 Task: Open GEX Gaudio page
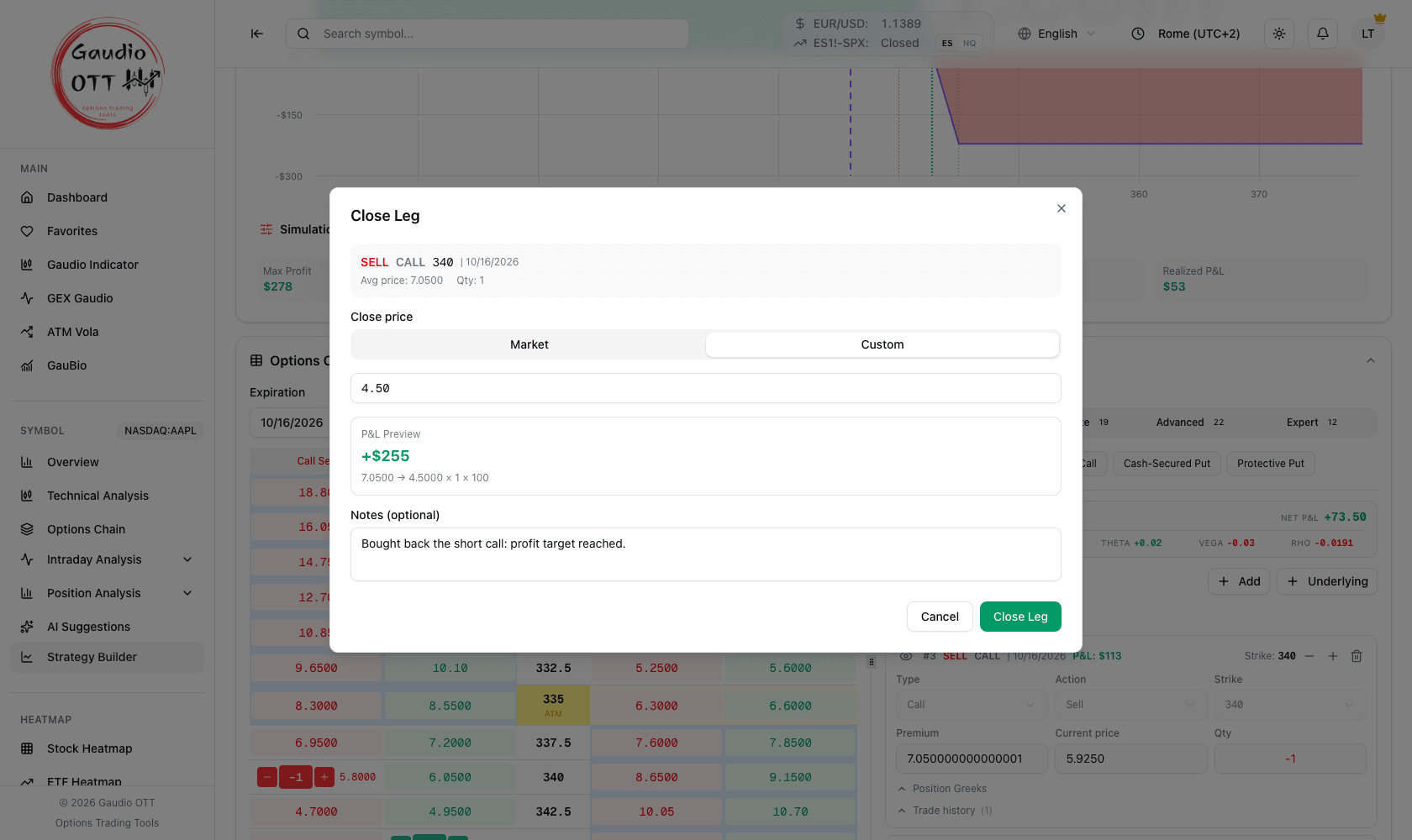107,298
